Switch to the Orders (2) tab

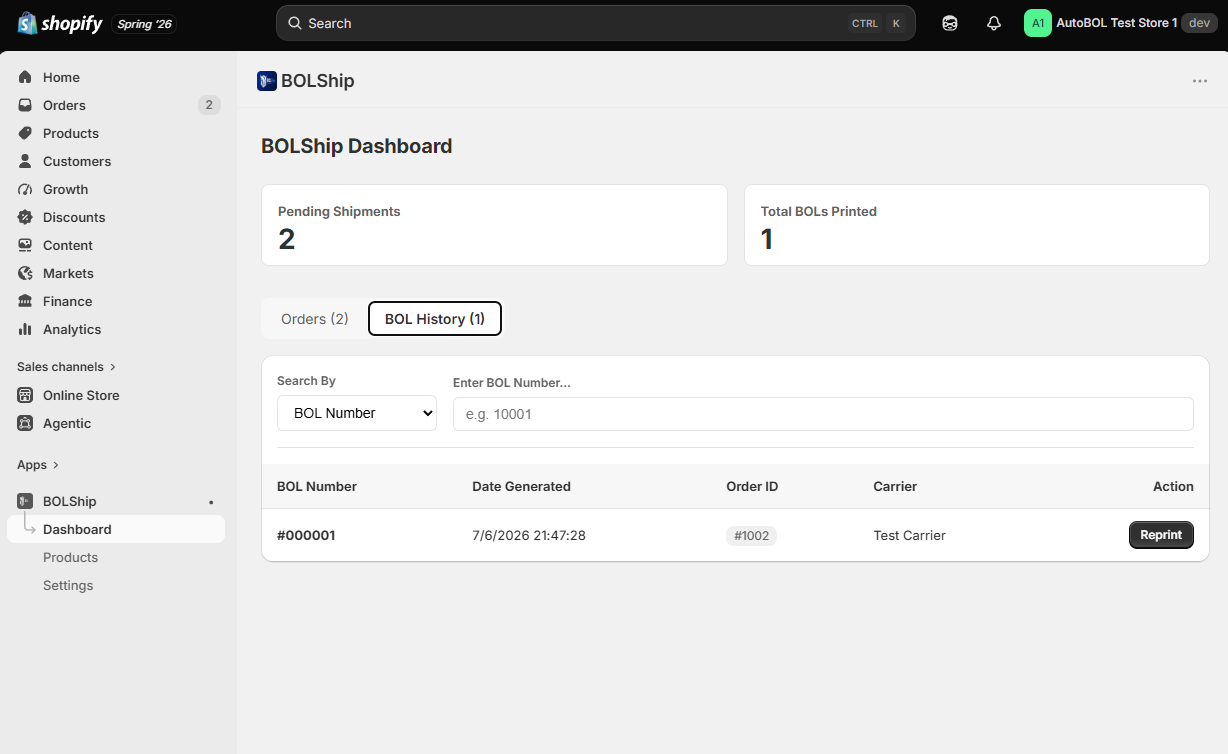click(315, 319)
